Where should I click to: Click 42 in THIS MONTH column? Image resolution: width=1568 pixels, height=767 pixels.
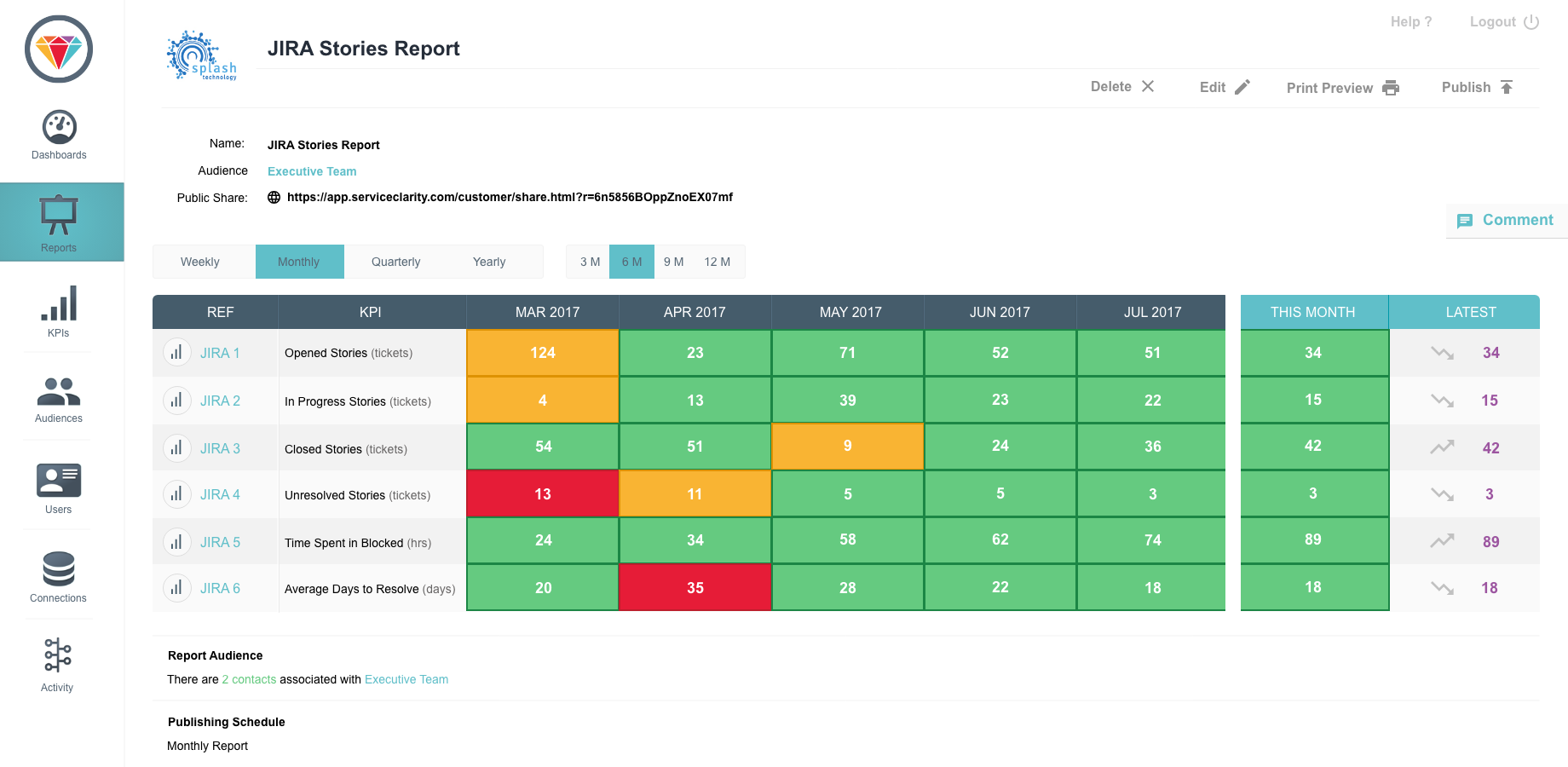tap(1313, 447)
